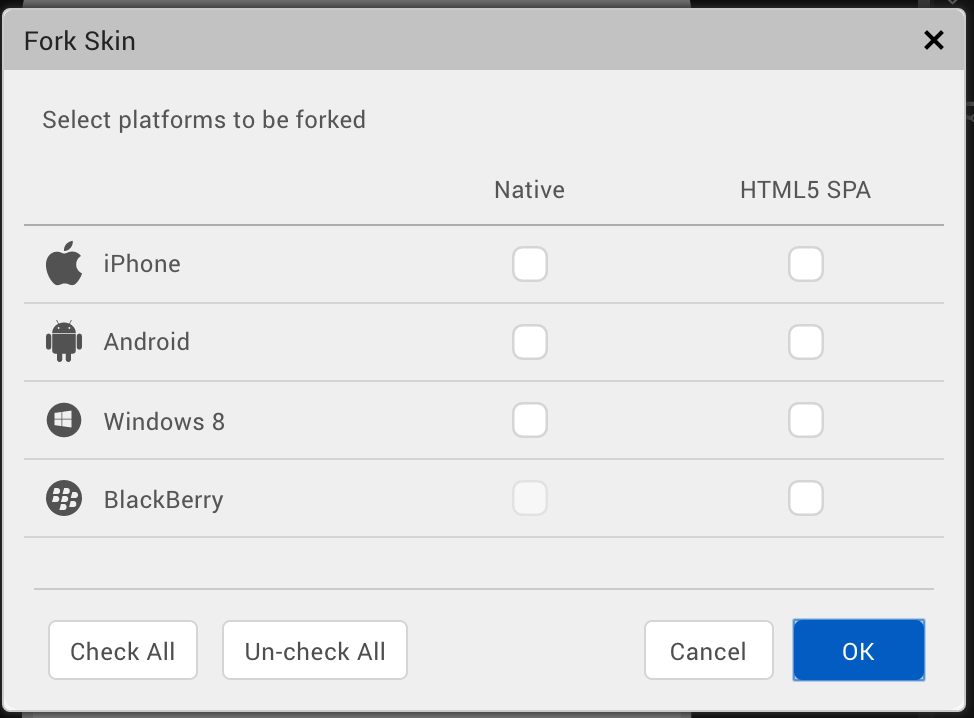Enable HTML5 SPA checkbox for iPhone

point(805,265)
